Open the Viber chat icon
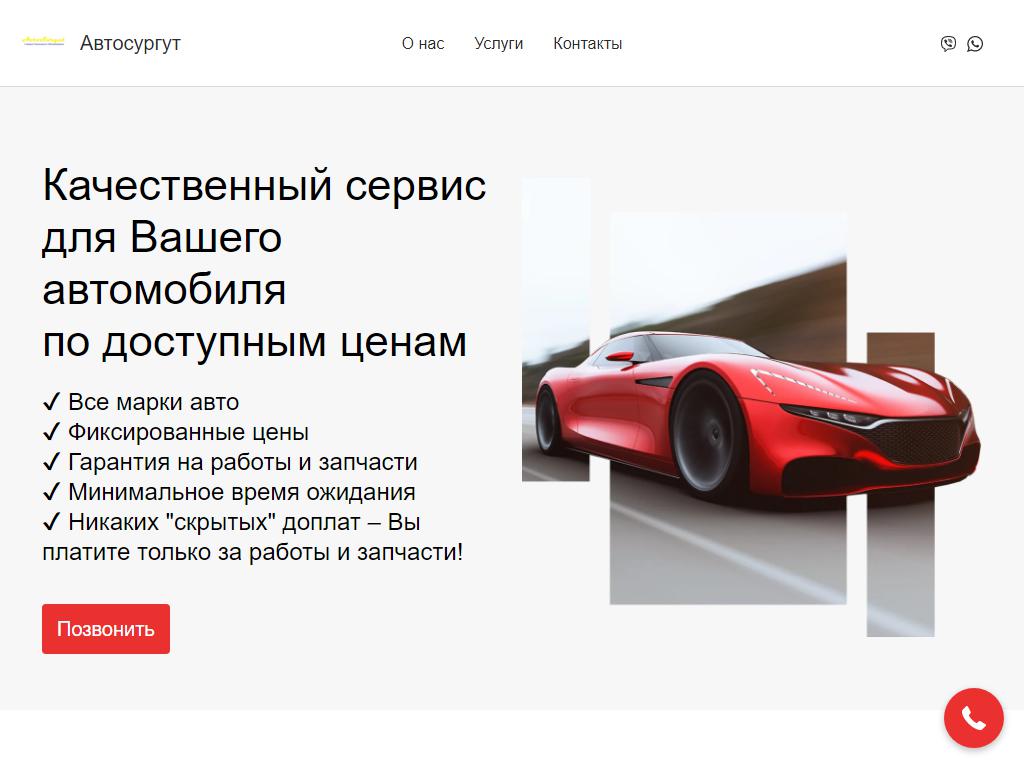This screenshot has height=768, width=1024. point(948,44)
